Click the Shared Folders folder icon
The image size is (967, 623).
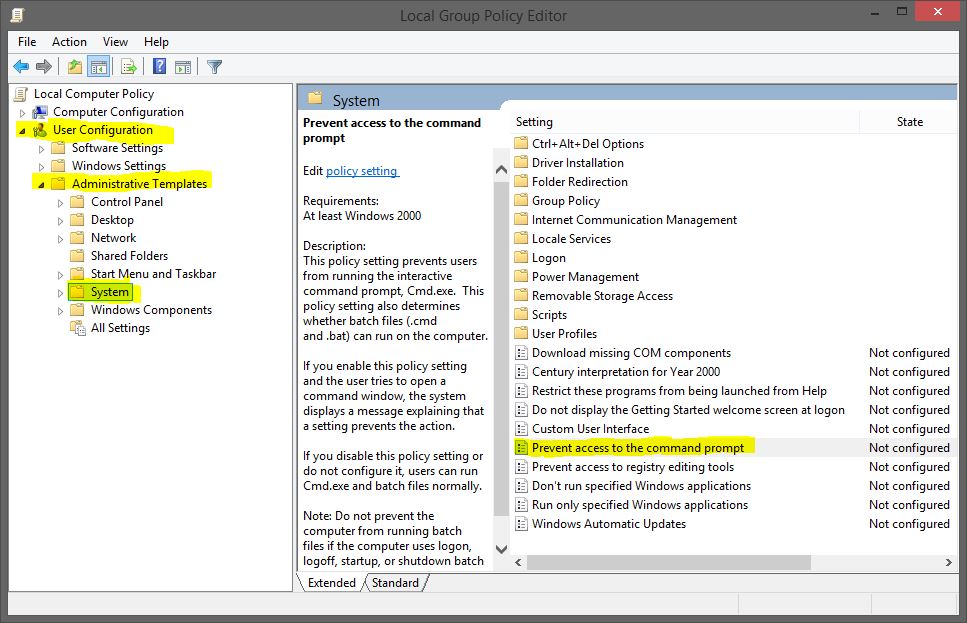tap(77, 255)
